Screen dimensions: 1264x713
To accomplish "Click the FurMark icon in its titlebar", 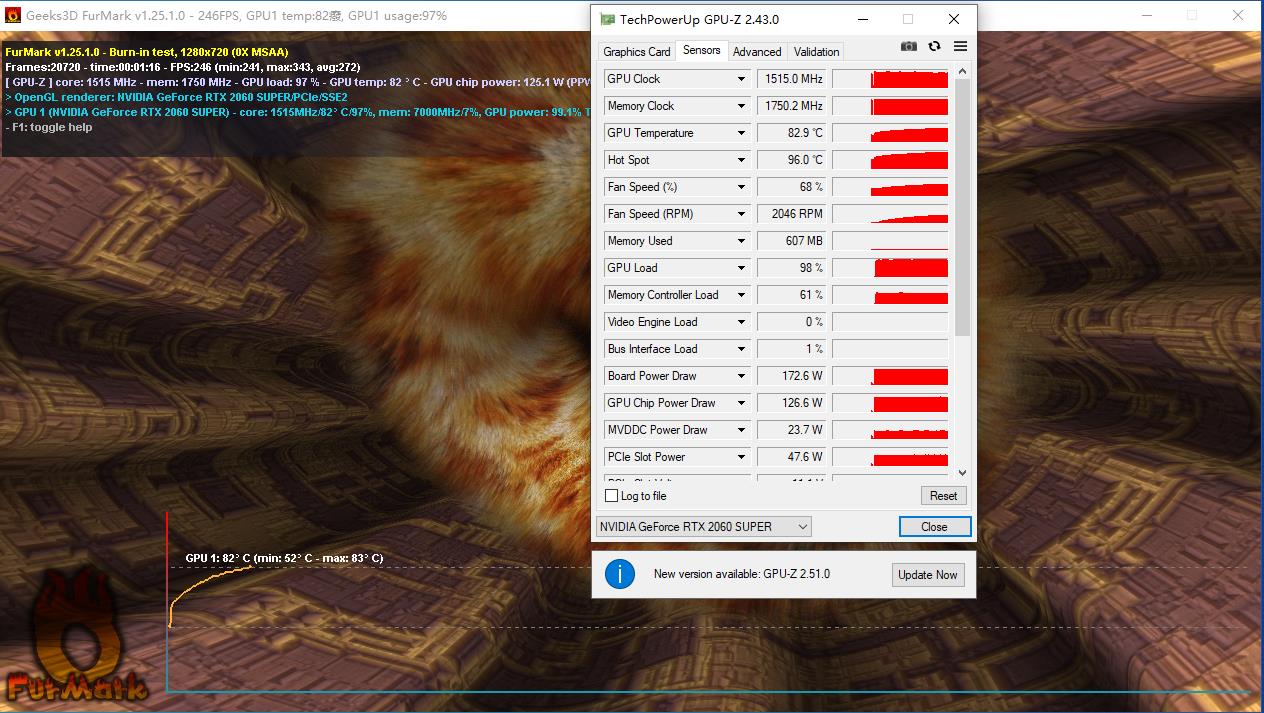I will coord(12,14).
